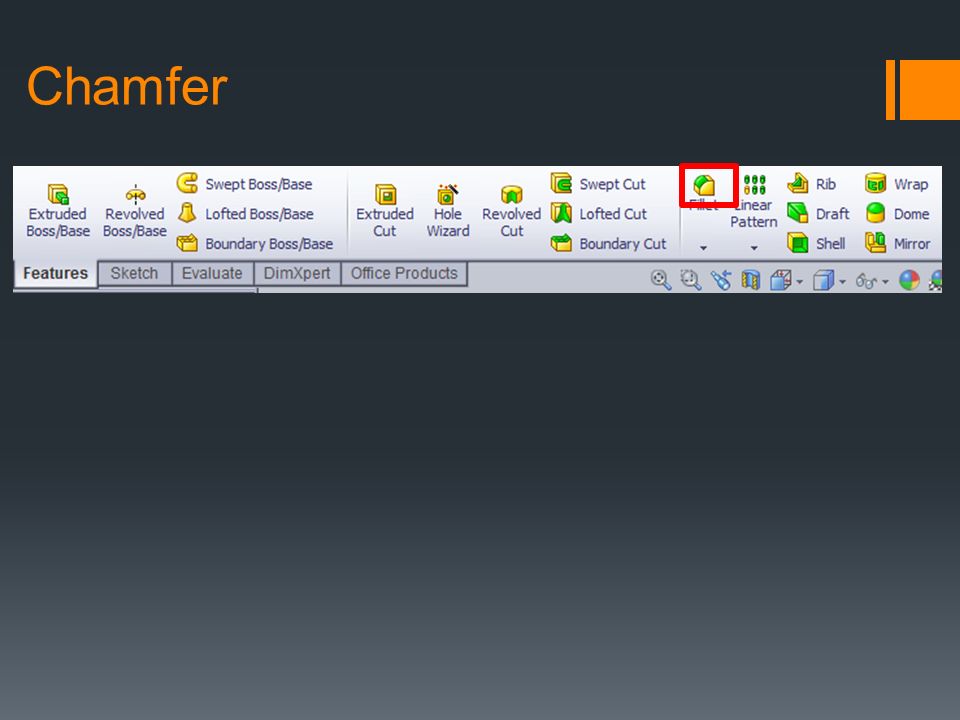Screen dimensions: 960x720
Task: Switch to the Sketch tab
Action: [135, 273]
